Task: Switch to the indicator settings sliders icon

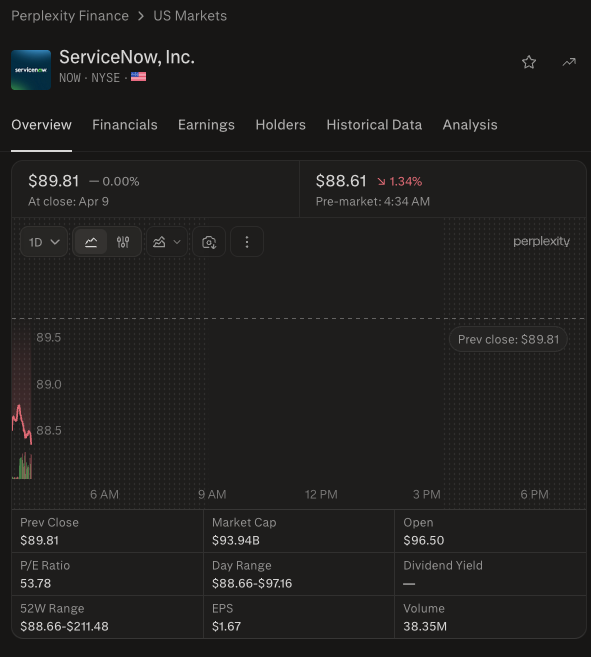Action: pyautogui.click(x=123, y=242)
